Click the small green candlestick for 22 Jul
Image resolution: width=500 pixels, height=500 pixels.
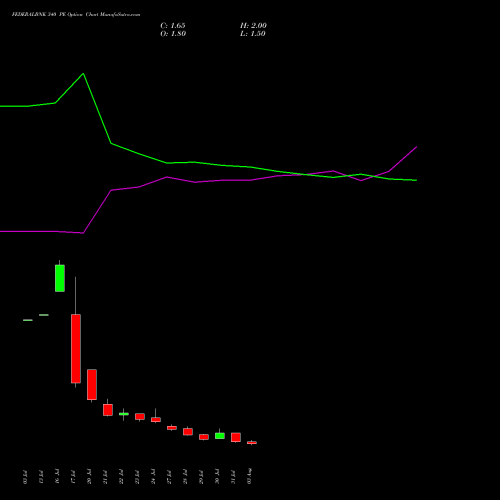[124, 414]
